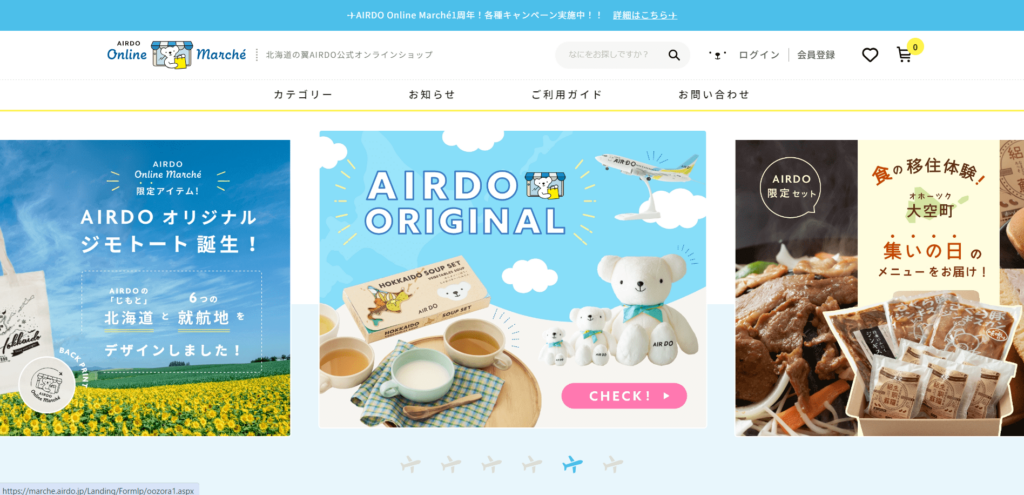Open the favorites heart icon
This screenshot has height=495, width=1024.
870,55
